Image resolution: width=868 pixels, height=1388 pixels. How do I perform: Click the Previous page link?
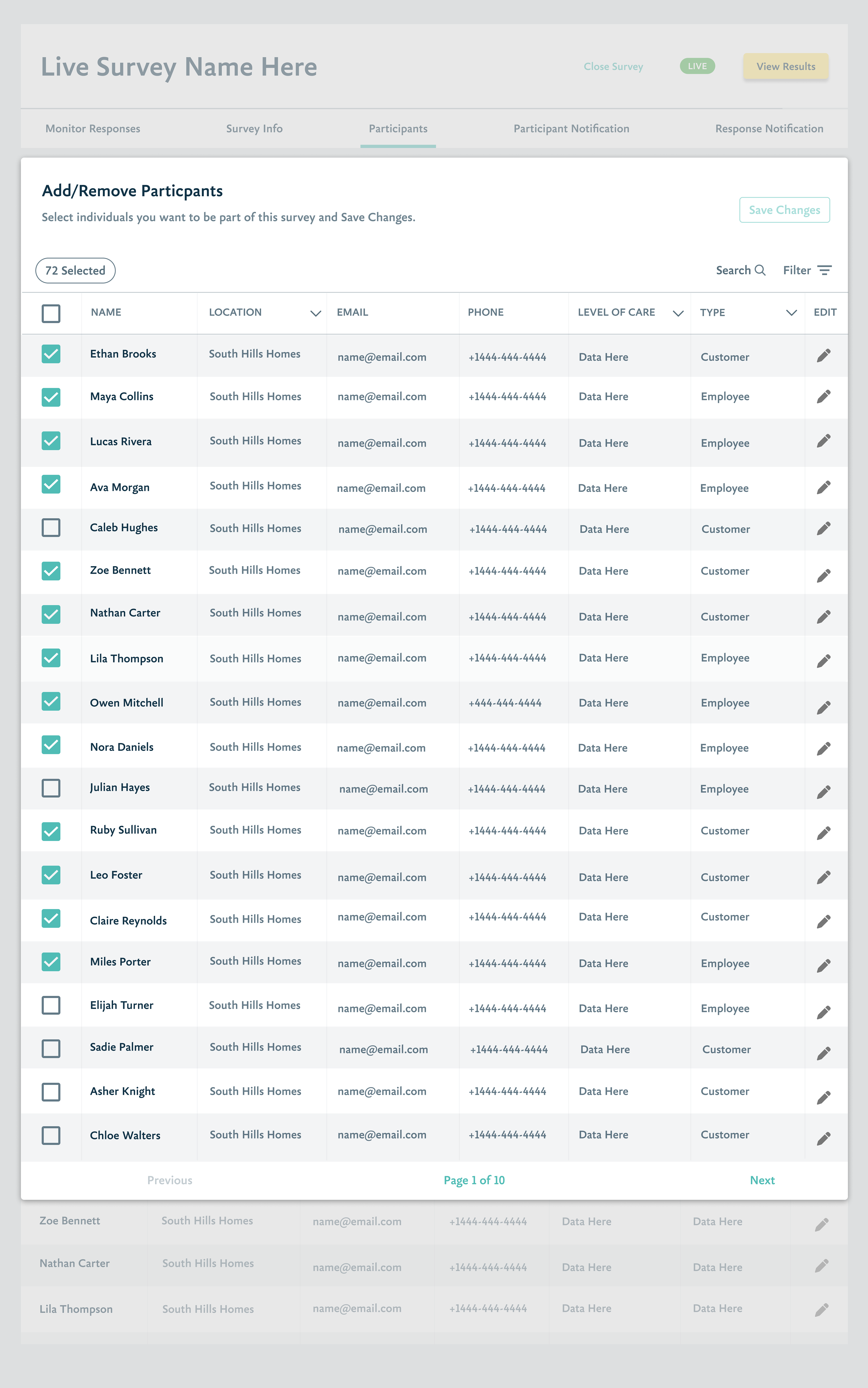(170, 1180)
